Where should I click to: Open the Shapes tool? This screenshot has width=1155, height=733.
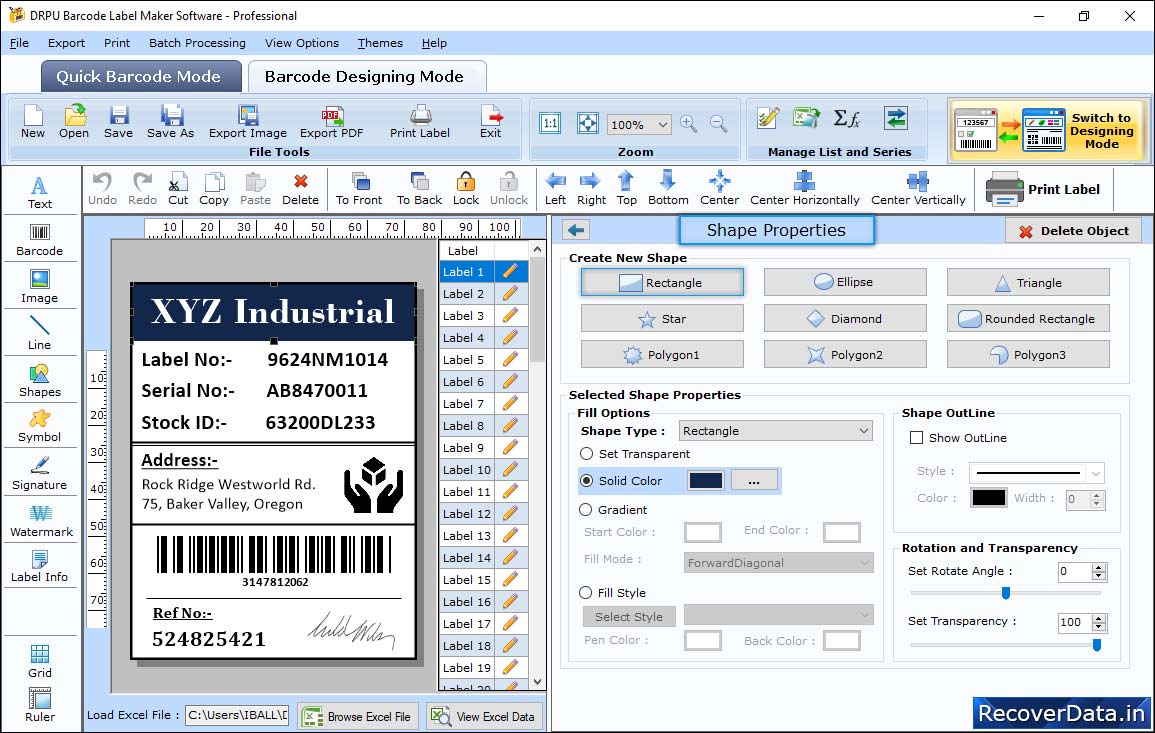click(40, 380)
